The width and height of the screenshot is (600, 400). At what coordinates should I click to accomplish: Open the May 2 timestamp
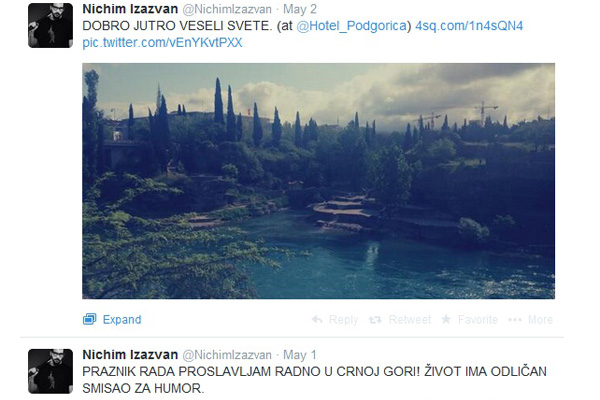300,9
